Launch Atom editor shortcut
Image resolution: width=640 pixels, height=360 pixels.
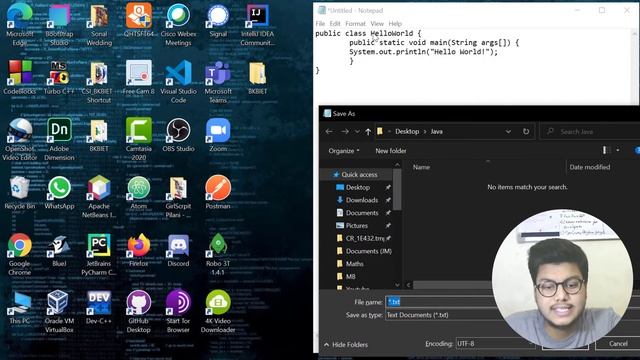click(139, 193)
